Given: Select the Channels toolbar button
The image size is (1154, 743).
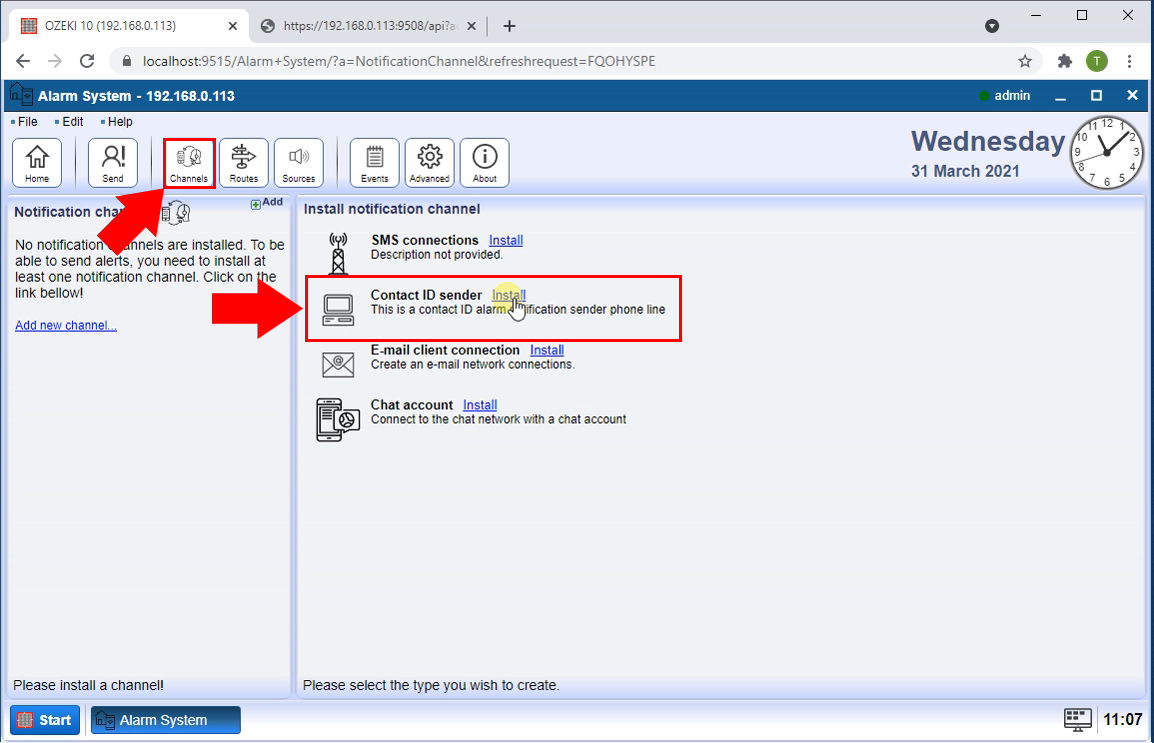Looking at the screenshot, I should pyautogui.click(x=189, y=163).
